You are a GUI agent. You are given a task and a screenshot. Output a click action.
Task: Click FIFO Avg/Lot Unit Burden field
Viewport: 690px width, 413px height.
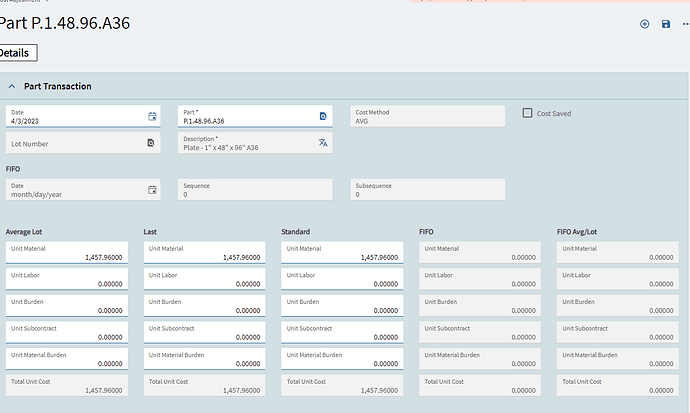click(618, 306)
